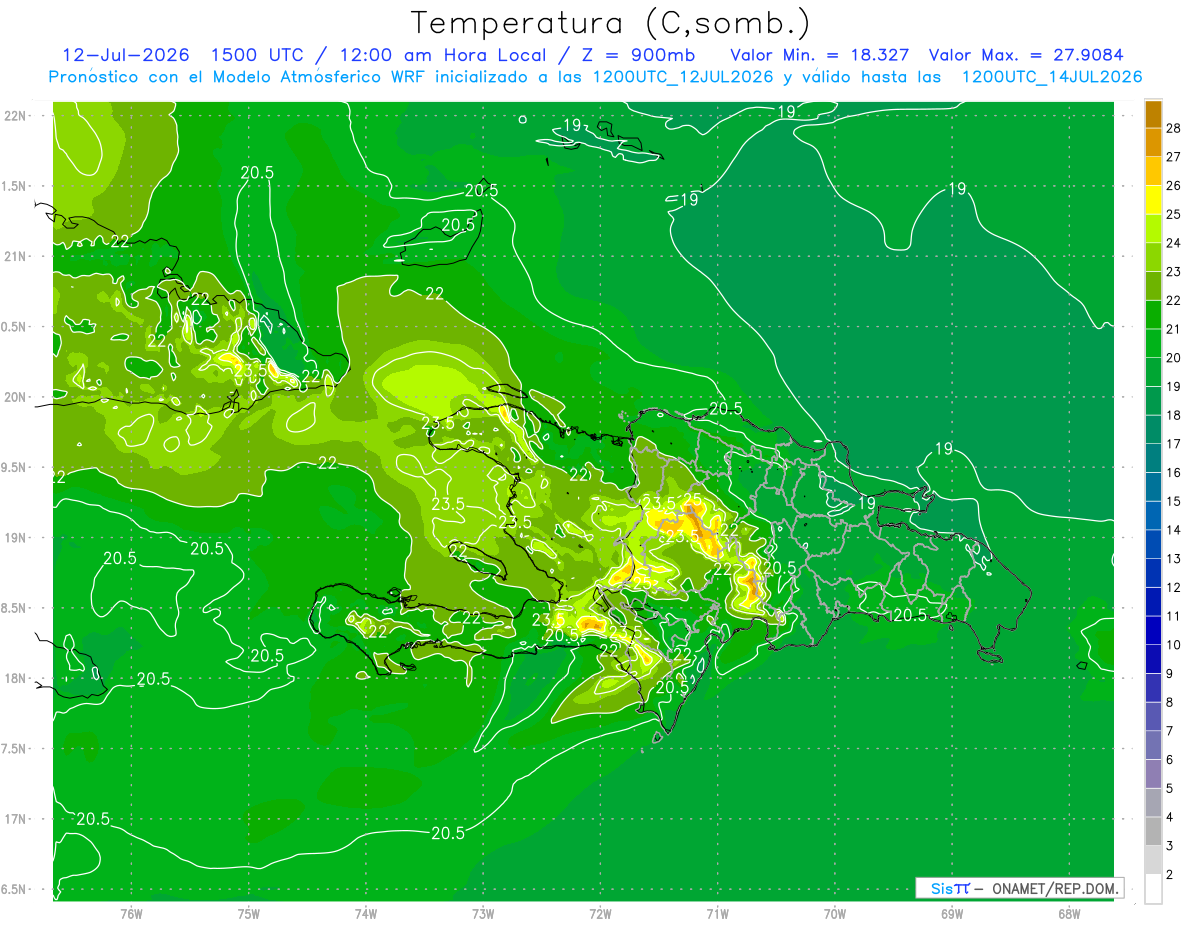Click the 25 contour label on the map
The image size is (1200, 927).
(692, 499)
